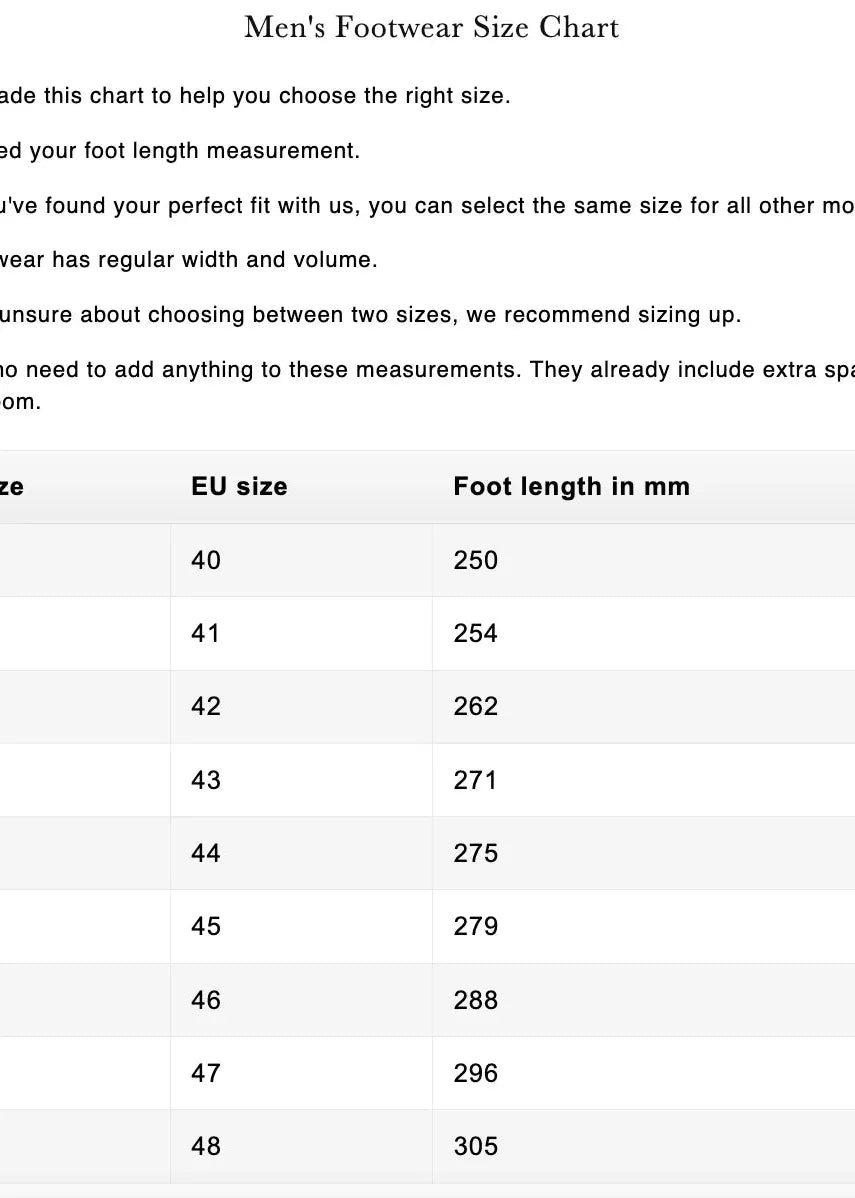The height and width of the screenshot is (1198, 855).
Task: Click the "Foot length in mm" column header
Action: tap(571, 487)
